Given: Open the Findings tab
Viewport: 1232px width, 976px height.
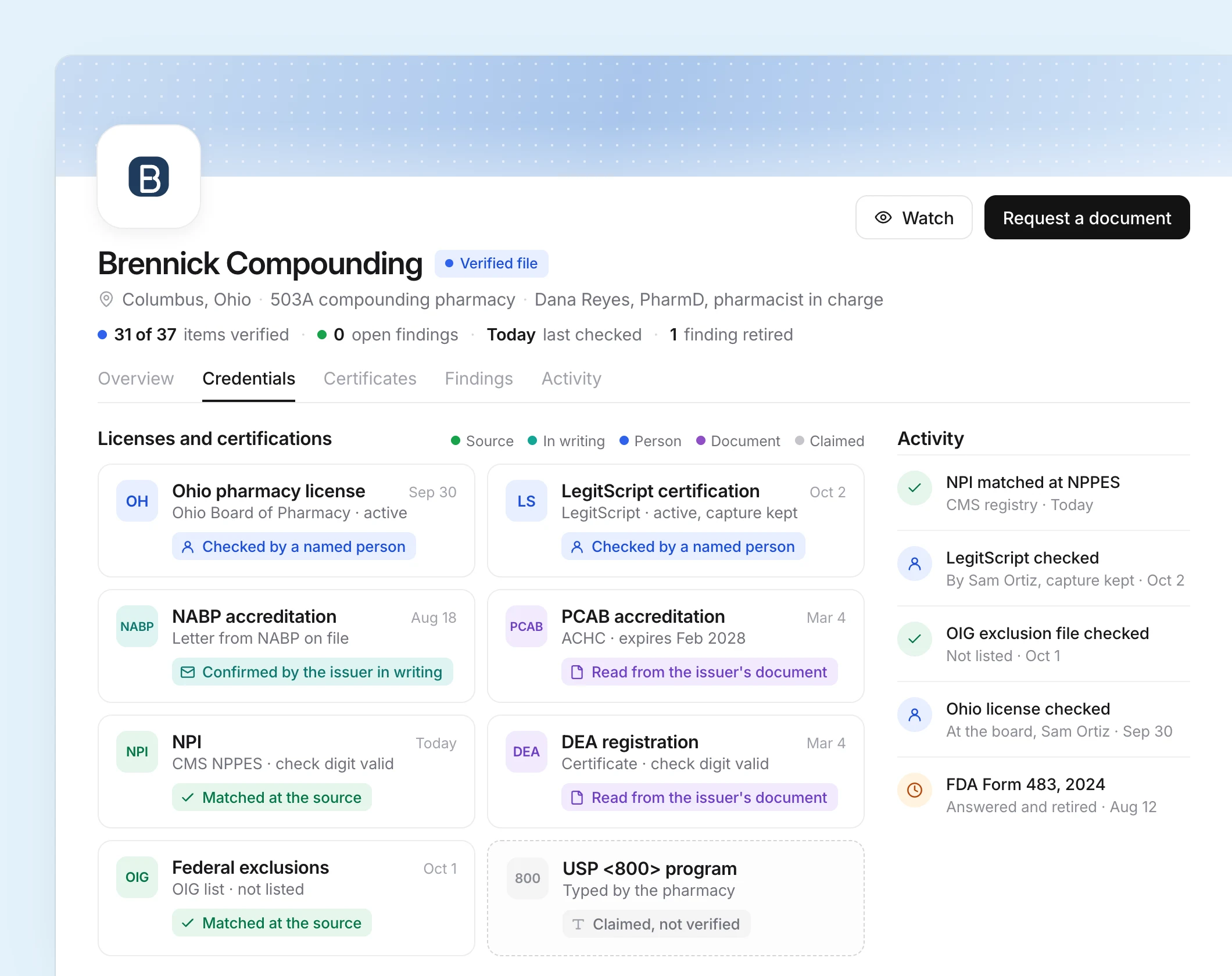Looking at the screenshot, I should (479, 379).
